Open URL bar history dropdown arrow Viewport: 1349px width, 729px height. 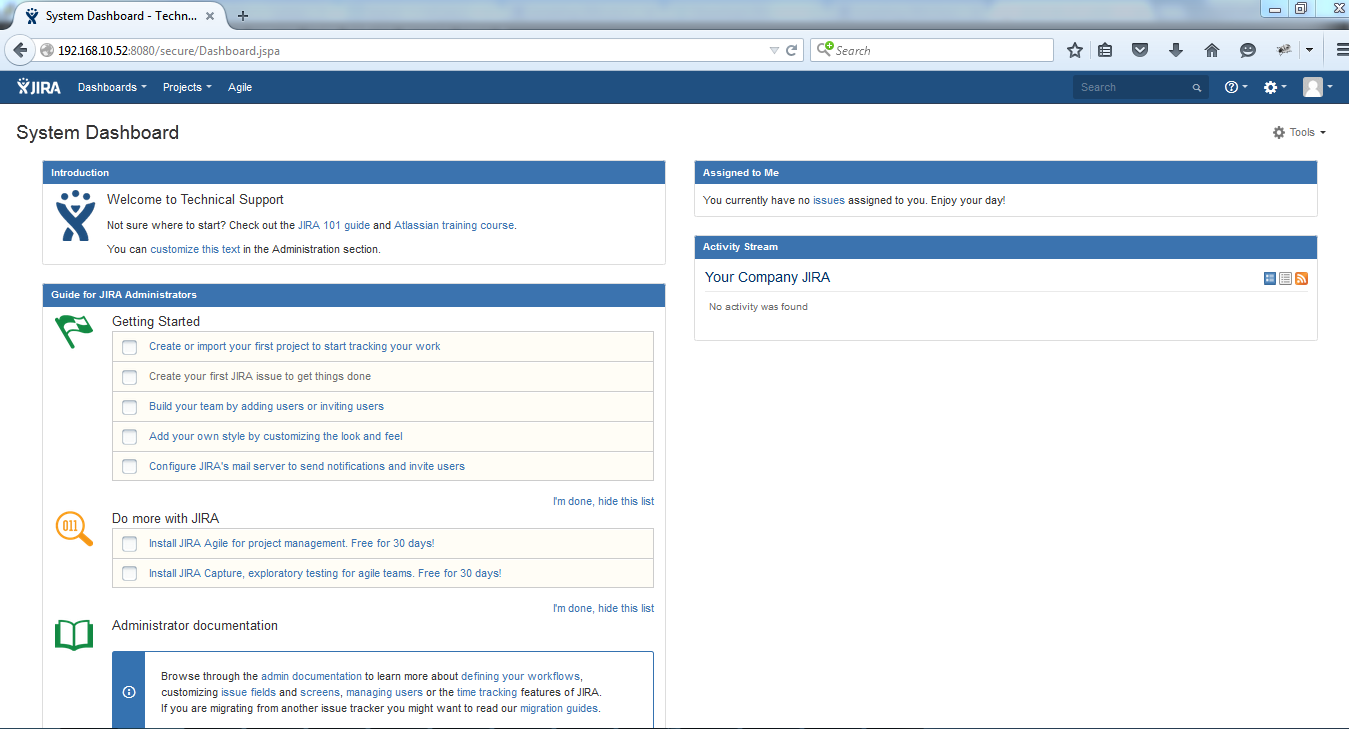(x=774, y=50)
